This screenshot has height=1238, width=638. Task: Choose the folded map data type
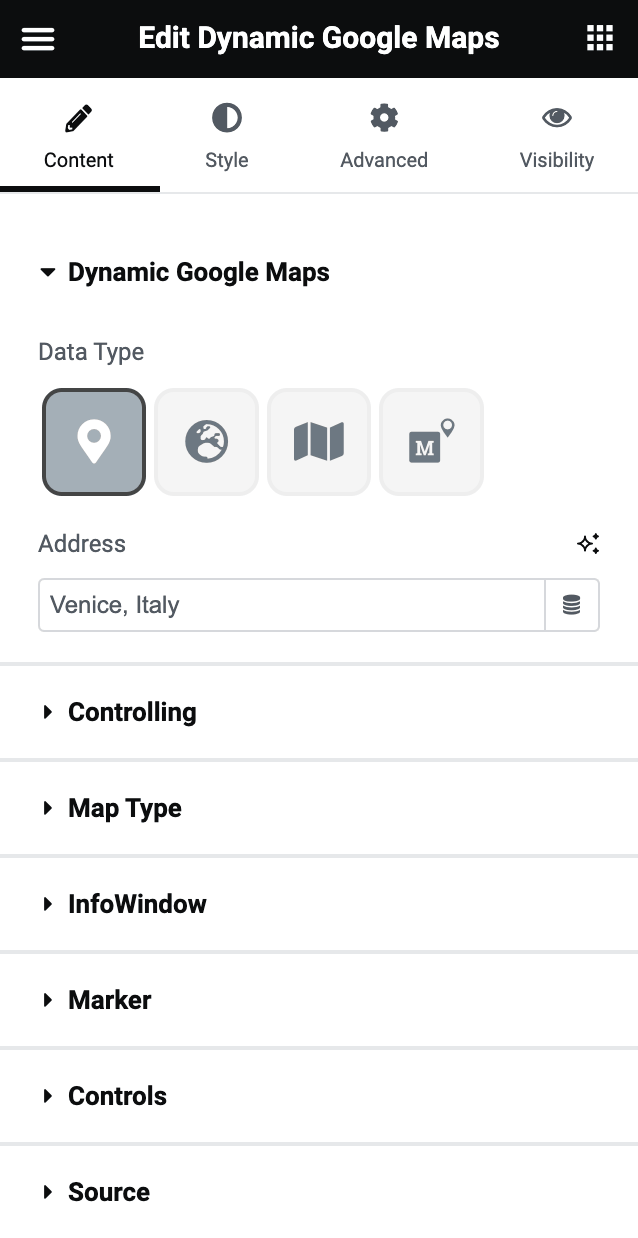[318, 441]
